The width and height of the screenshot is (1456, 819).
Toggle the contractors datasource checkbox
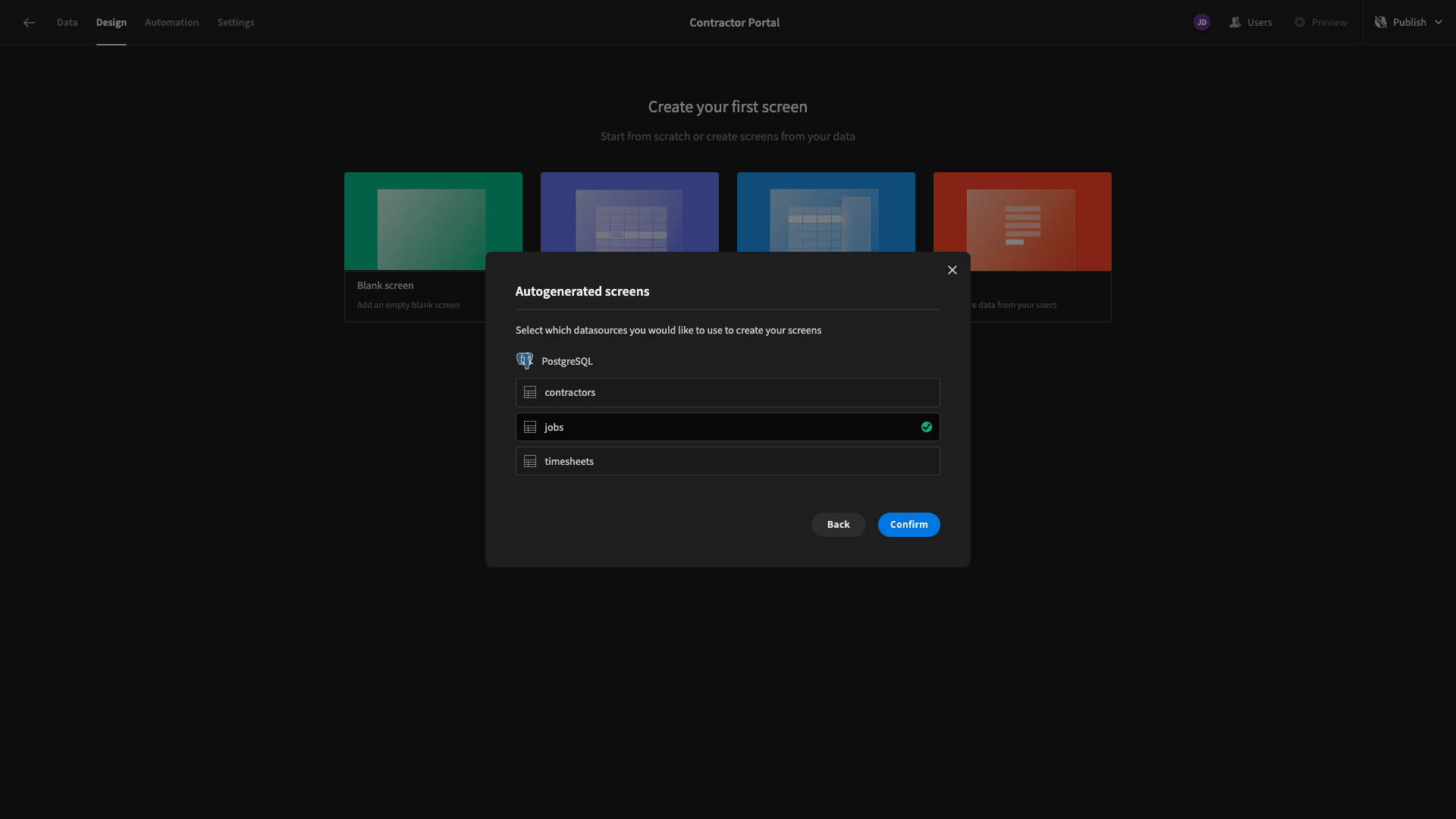pyautogui.click(x=728, y=391)
